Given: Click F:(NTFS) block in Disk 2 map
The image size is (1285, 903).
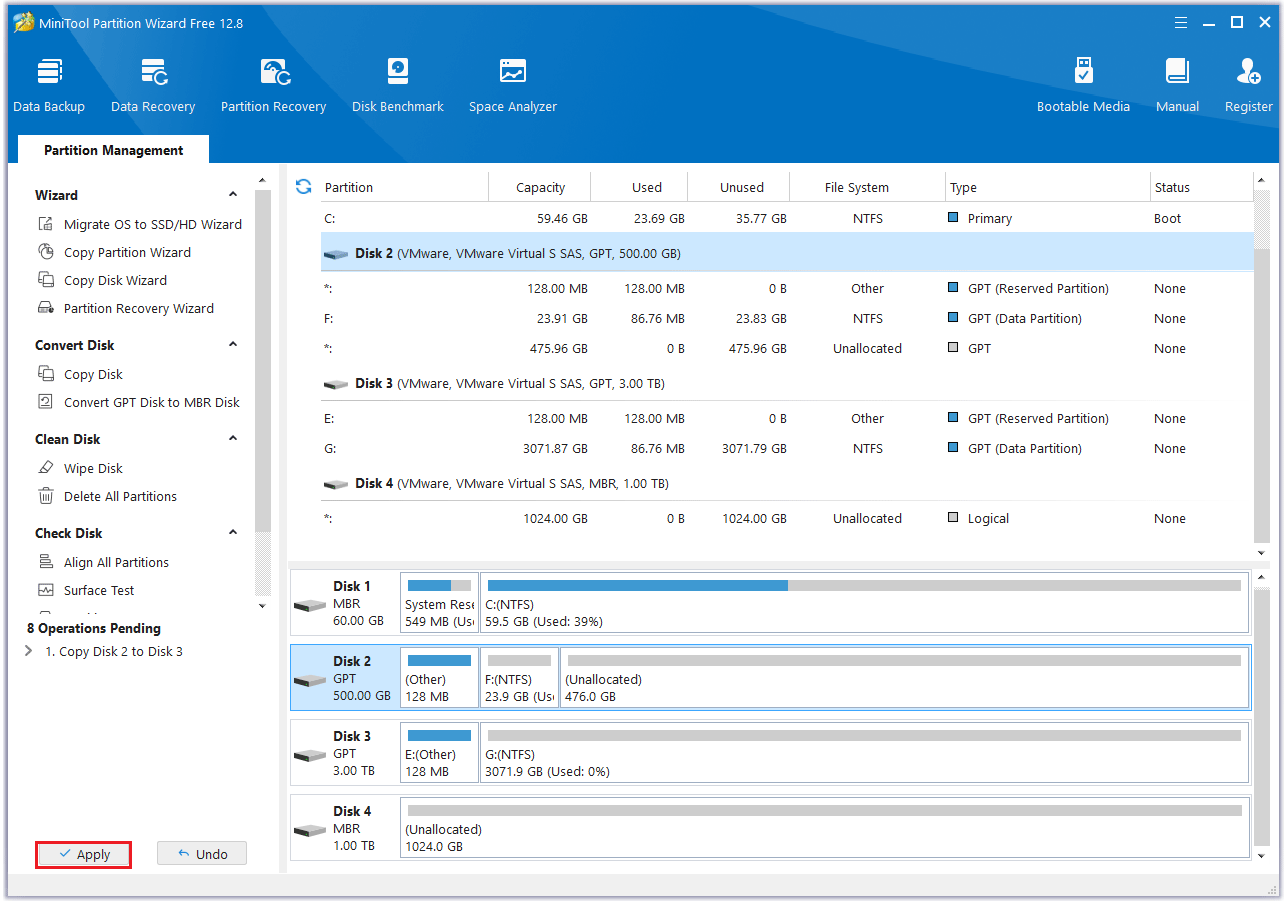Looking at the screenshot, I should (x=519, y=678).
